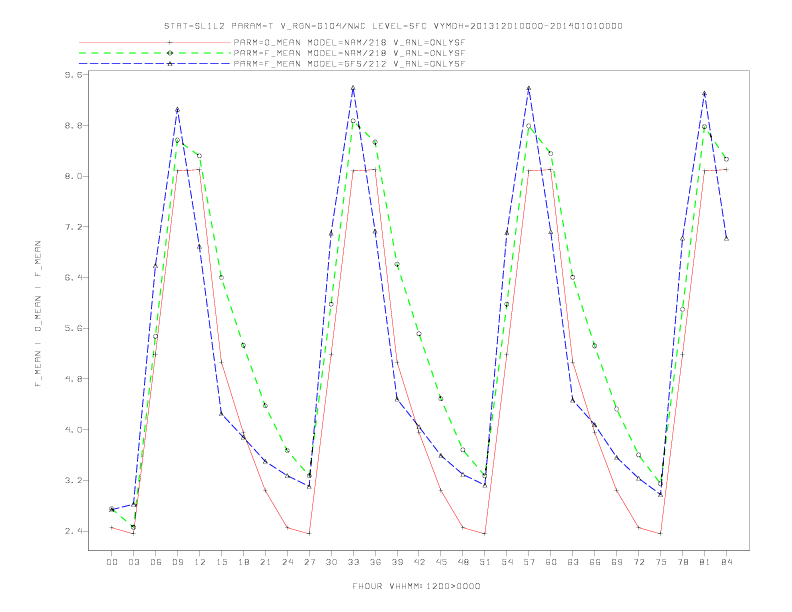This screenshot has width=792, height=612.
Task: Click forecast hour label 15 on x-axis
Action: pyautogui.click(x=221, y=562)
